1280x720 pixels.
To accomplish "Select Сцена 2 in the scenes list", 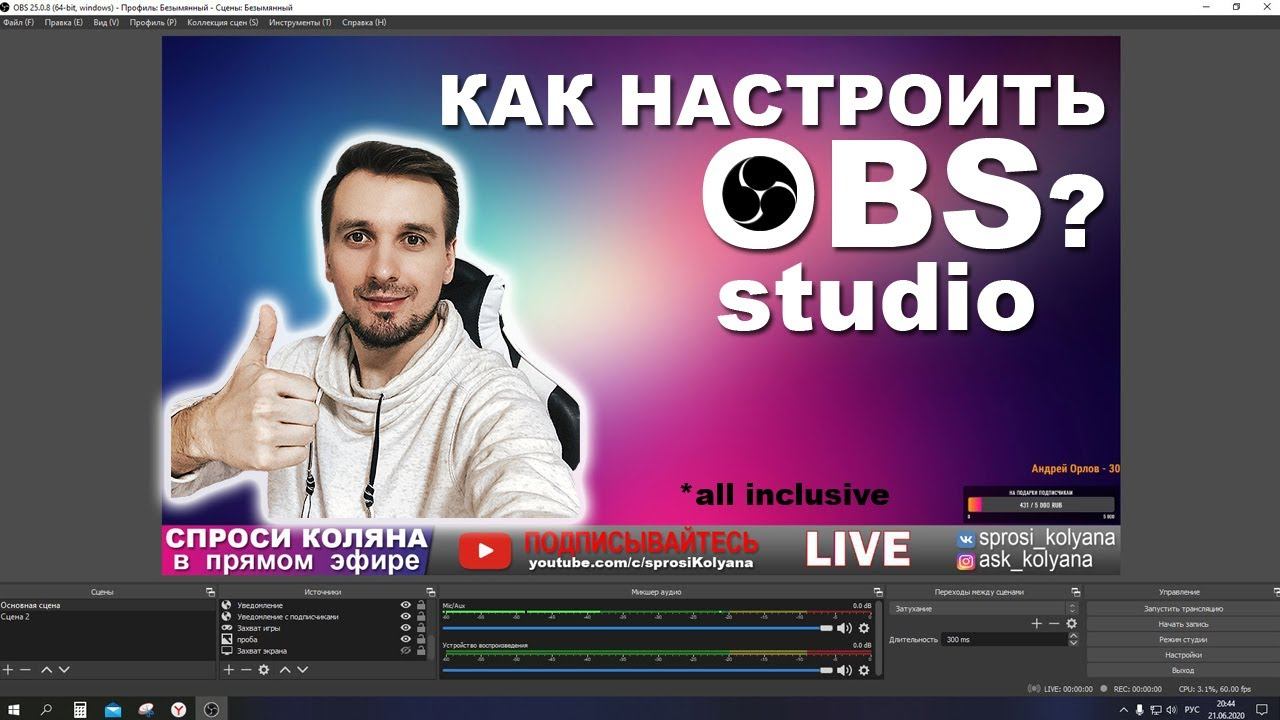I will click(16, 617).
